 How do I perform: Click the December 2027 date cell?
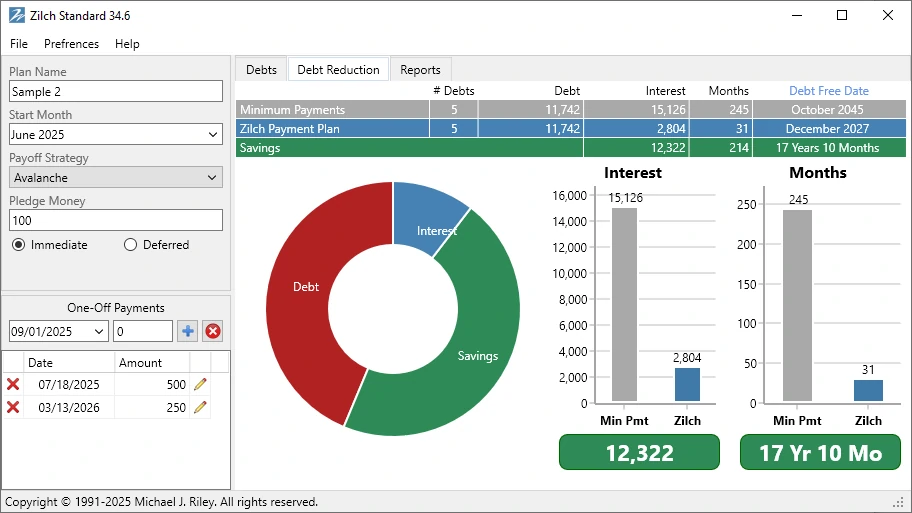(x=829, y=129)
